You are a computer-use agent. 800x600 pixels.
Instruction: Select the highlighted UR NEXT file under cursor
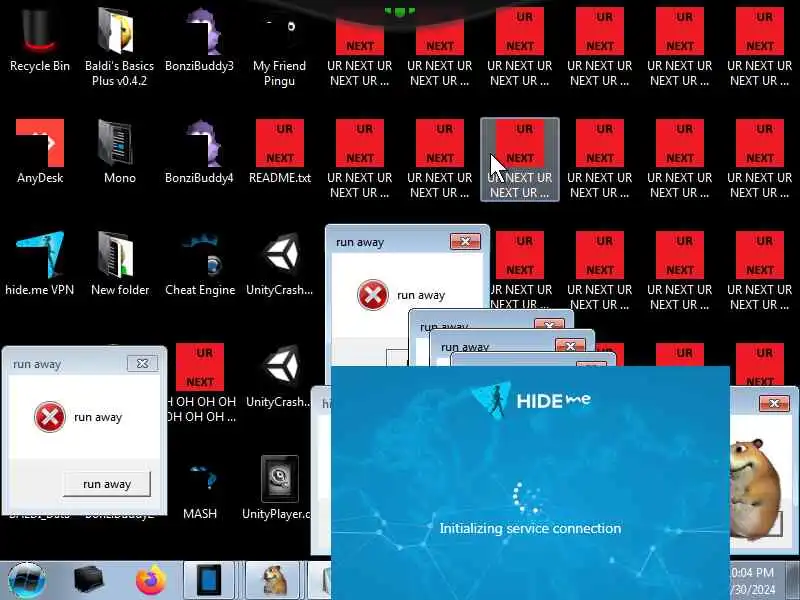[520, 159]
